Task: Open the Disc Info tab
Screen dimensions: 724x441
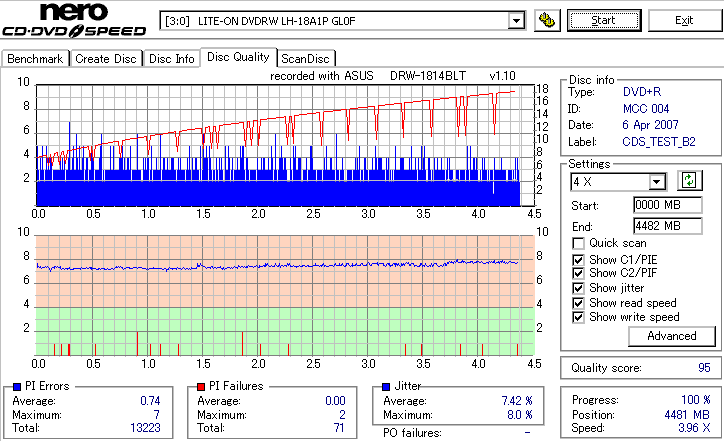Action: click(172, 59)
